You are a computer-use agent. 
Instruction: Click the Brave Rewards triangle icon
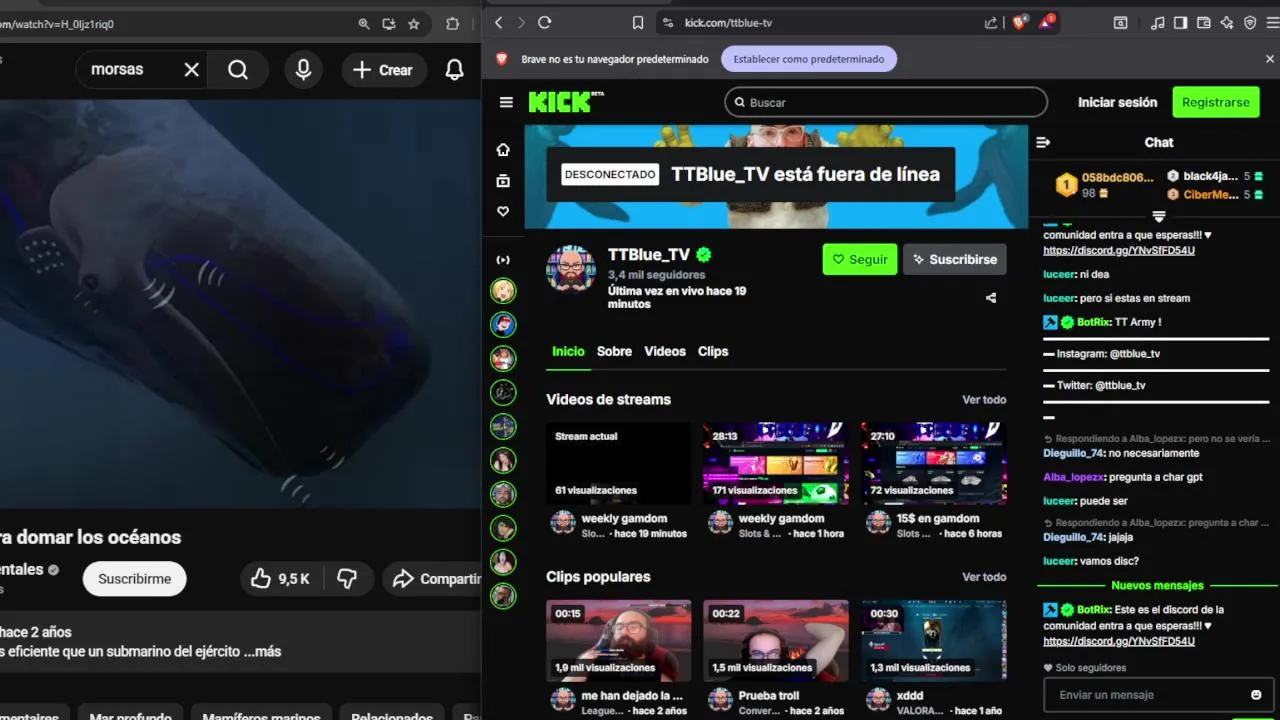[1046, 22]
